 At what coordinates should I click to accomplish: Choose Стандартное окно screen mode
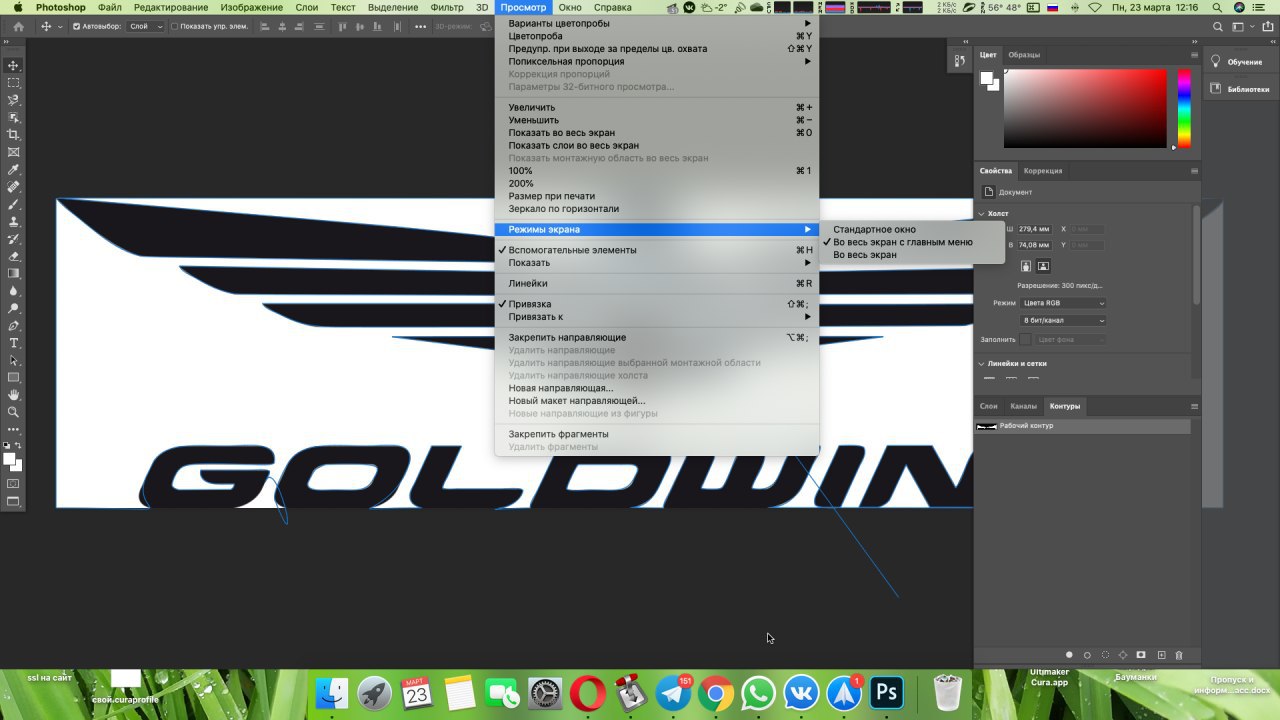coord(911,229)
